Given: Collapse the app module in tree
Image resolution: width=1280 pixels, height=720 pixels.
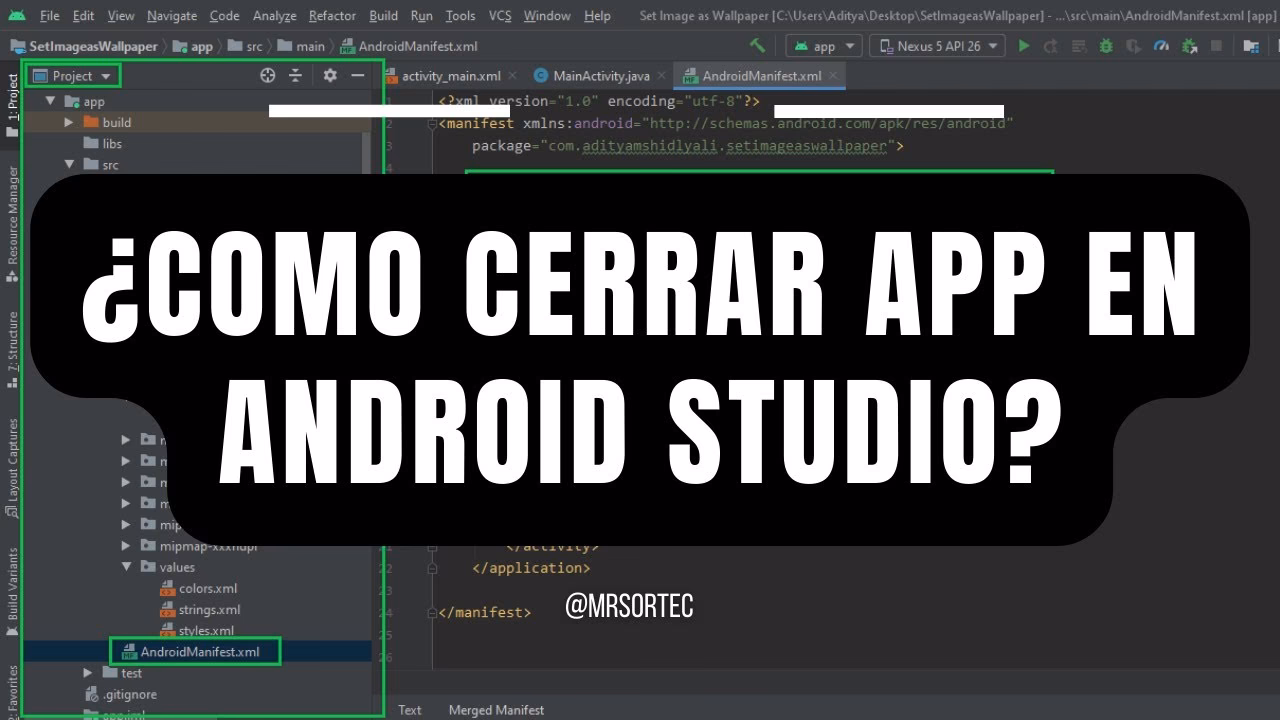Looking at the screenshot, I should point(51,101).
